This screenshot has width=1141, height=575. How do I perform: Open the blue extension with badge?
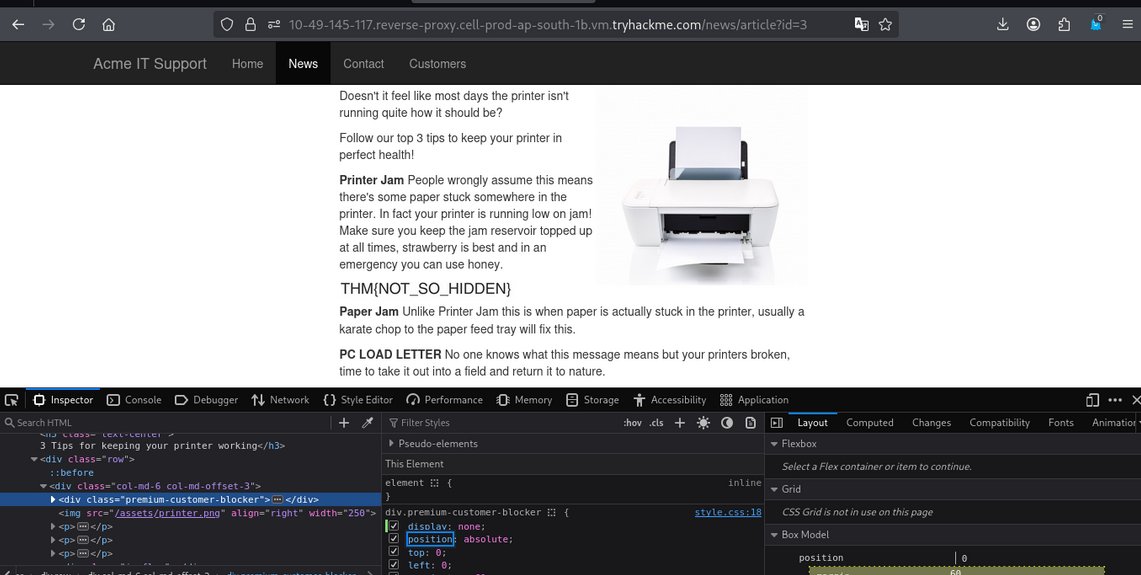pos(1096,24)
